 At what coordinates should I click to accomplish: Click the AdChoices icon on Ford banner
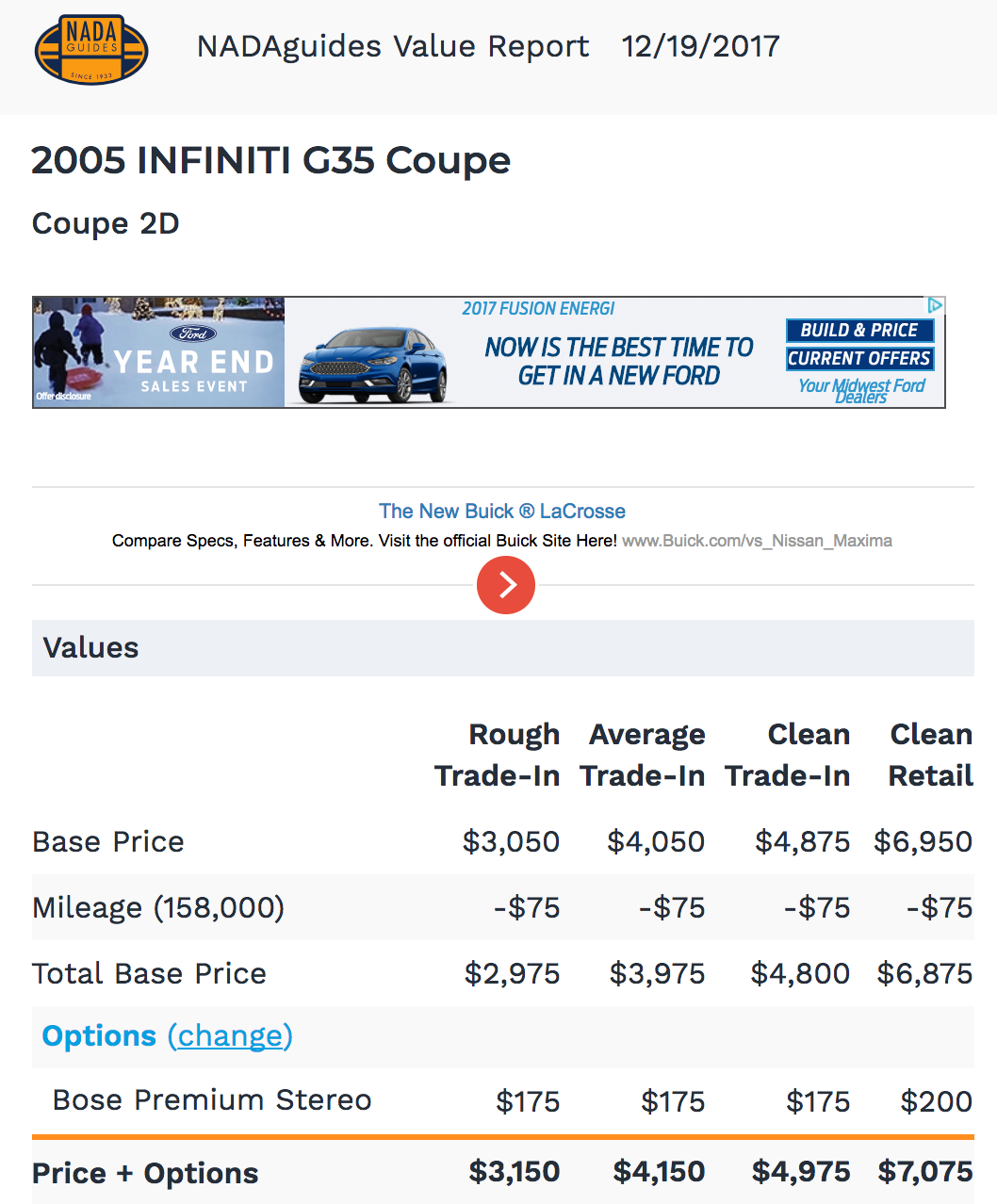click(x=935, y=305)
